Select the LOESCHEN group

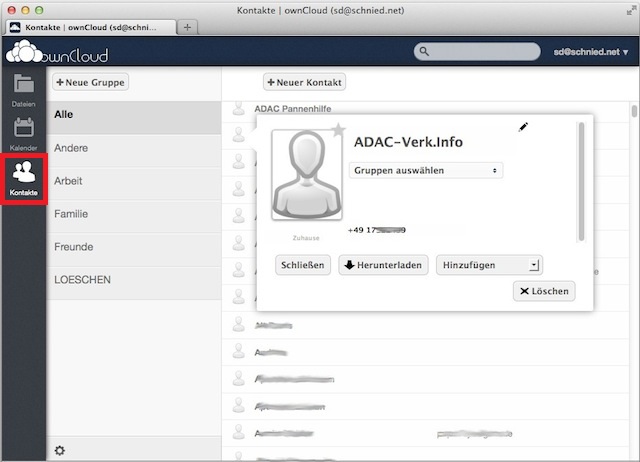pyautogui.click(x=134, y=282)
